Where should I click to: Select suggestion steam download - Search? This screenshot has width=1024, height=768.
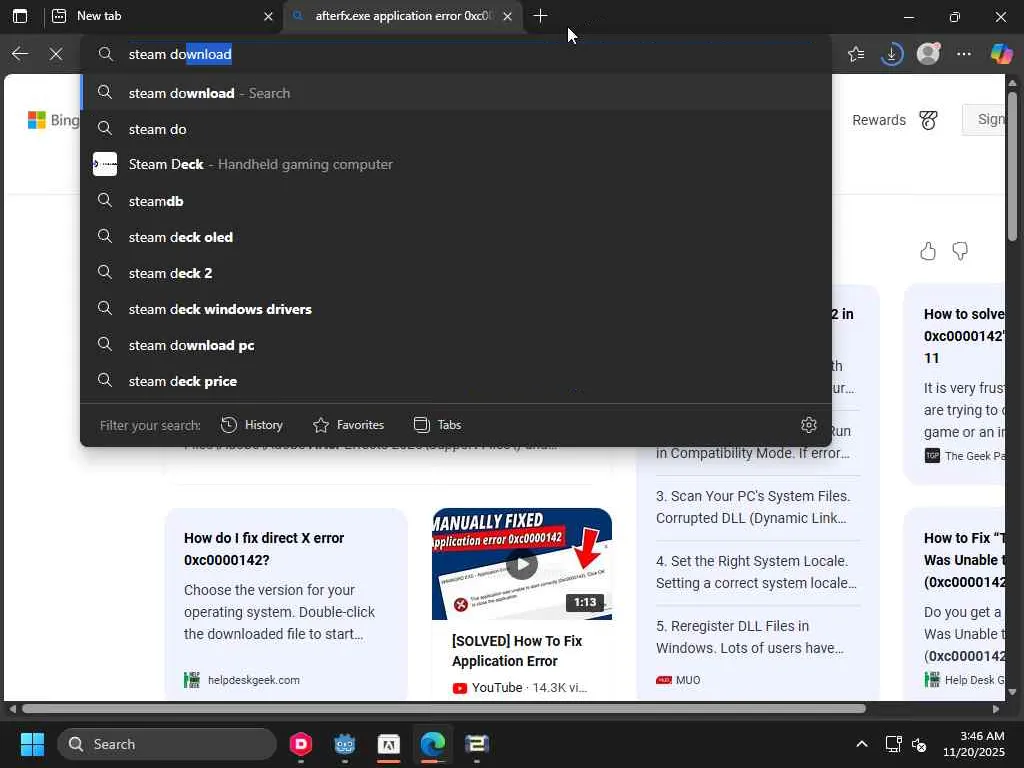456,93
